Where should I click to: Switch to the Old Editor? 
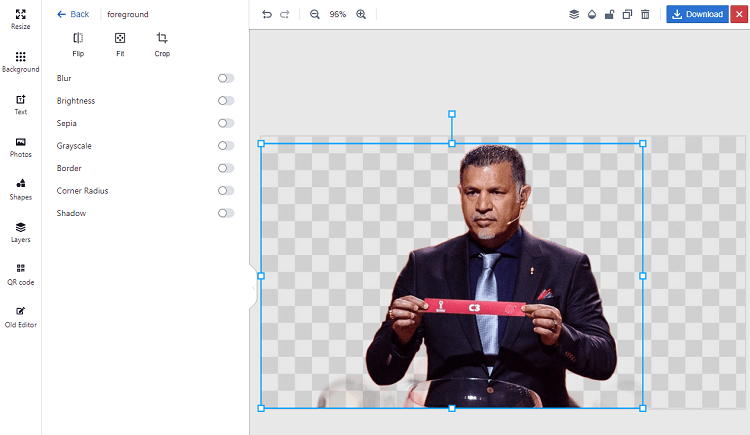tap(21, 318)
